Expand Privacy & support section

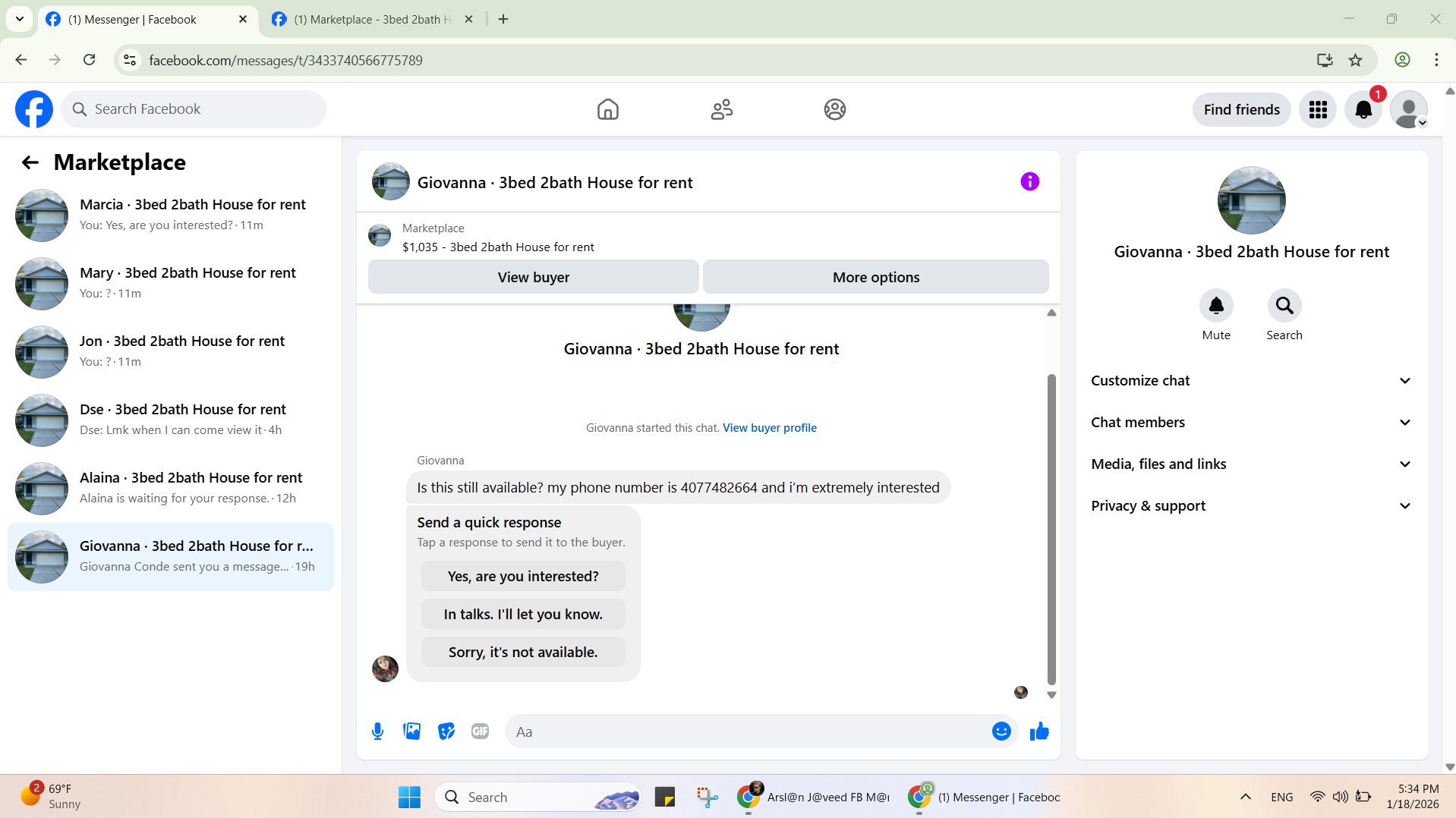point(1251,506)
